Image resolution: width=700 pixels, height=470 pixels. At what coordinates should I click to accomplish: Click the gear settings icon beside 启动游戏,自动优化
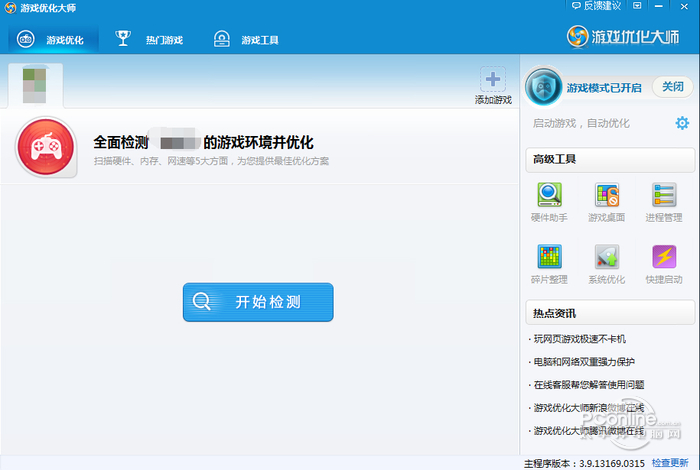coord(682,123)
